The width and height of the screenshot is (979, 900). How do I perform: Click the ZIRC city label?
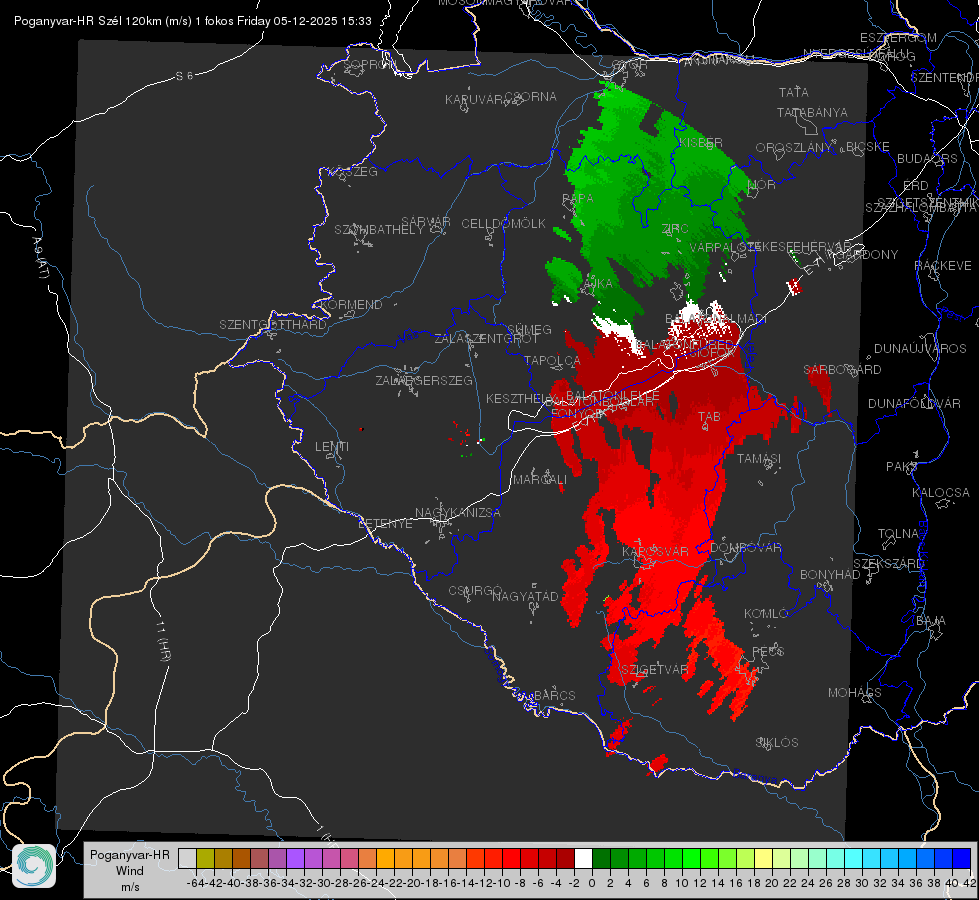pyautogui.click(x=675, y=229)
